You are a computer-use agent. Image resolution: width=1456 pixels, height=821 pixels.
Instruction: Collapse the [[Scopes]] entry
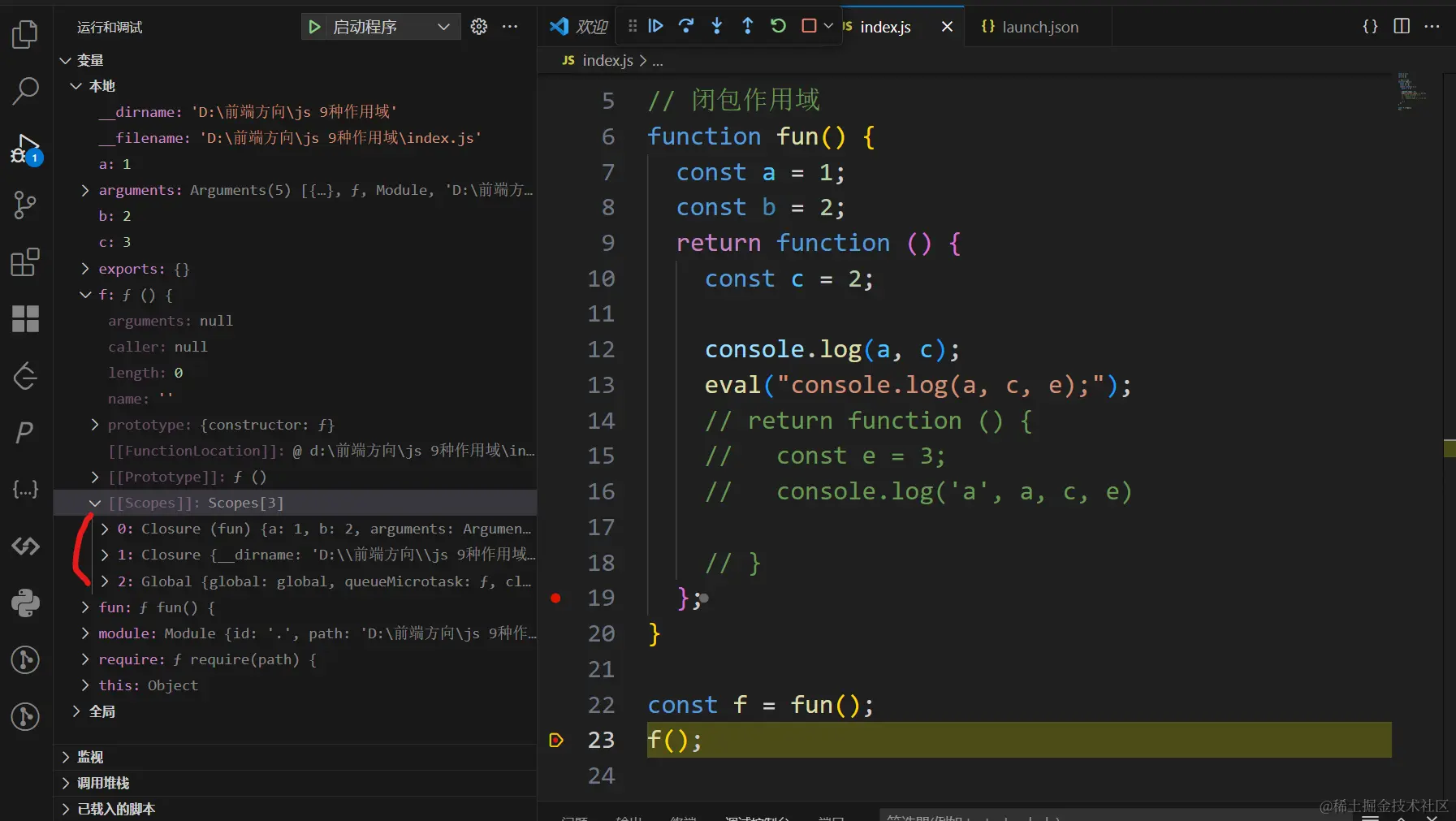coord(95,503)
